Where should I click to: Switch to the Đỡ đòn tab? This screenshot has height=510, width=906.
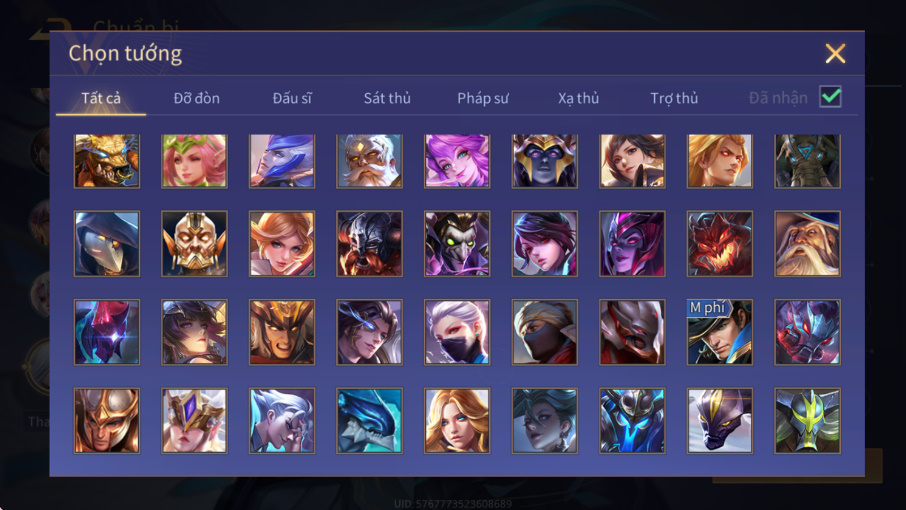pyautogui.click(x=196, y=98)
